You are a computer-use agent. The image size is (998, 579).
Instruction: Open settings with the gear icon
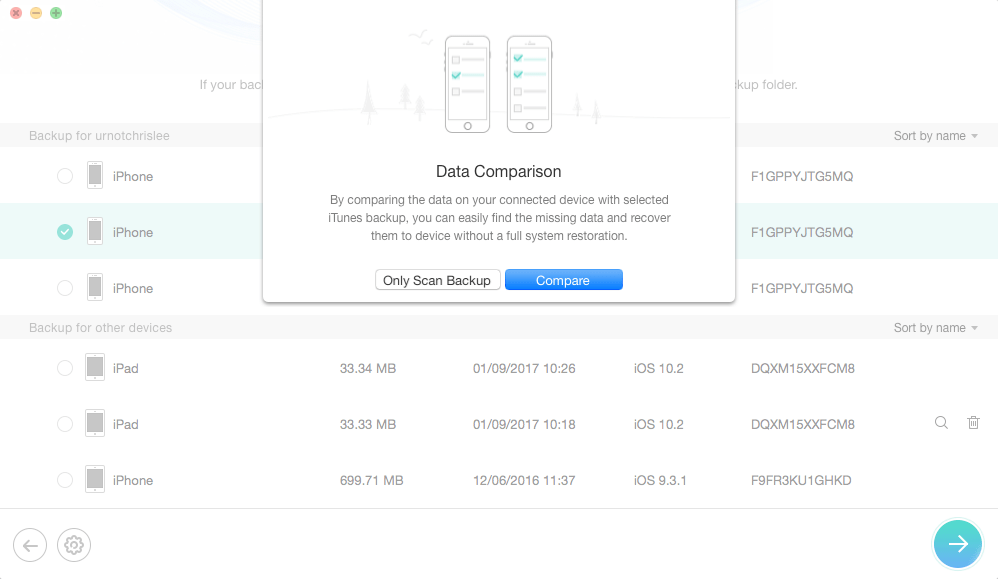click(74, 545)
